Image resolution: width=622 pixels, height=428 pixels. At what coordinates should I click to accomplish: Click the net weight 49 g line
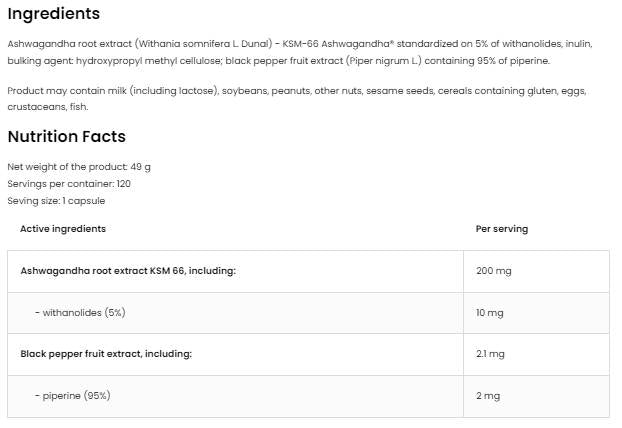point(78,166)
